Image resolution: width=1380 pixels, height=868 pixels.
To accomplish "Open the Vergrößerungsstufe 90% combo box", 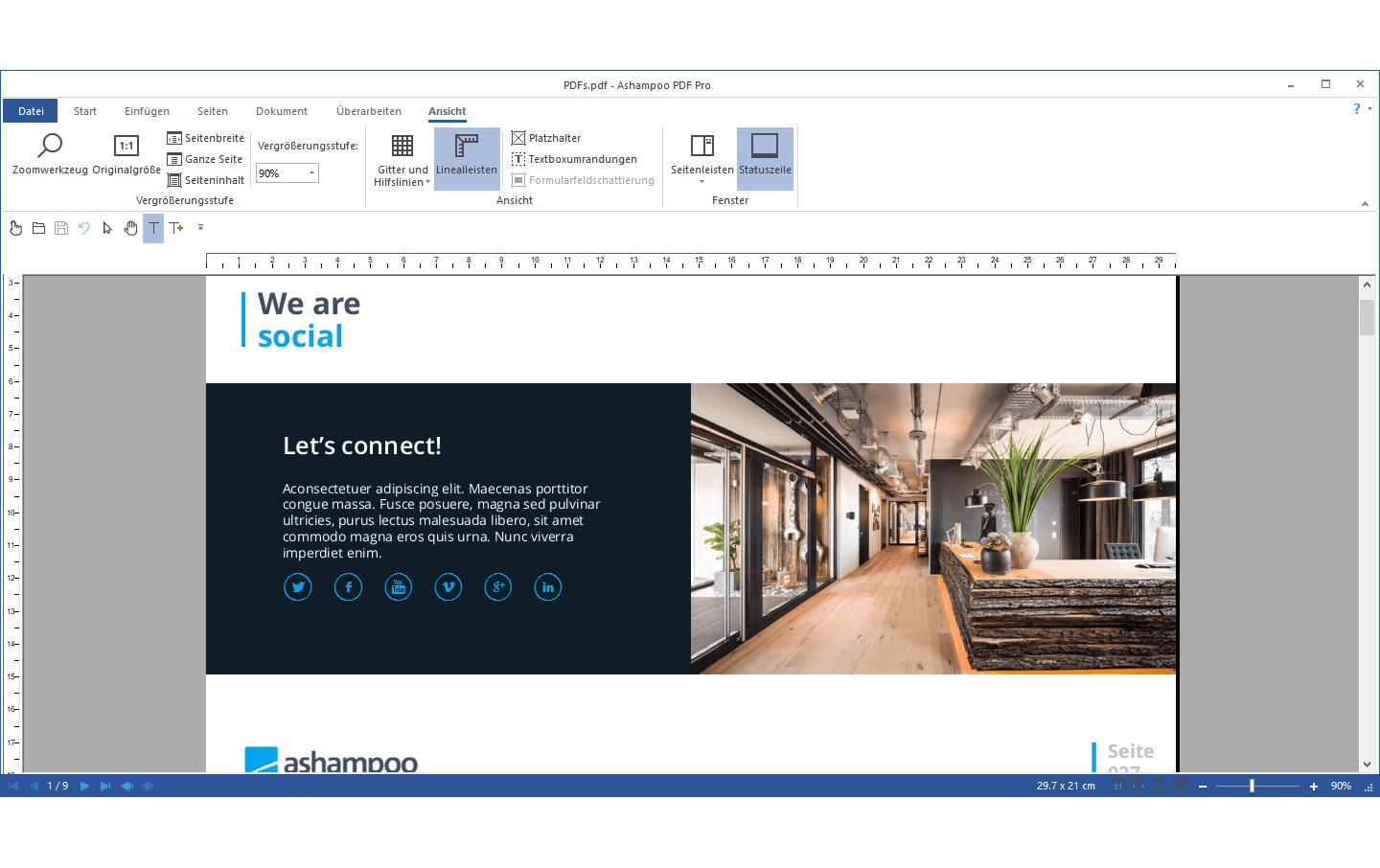I will click(x=287, y=173).
